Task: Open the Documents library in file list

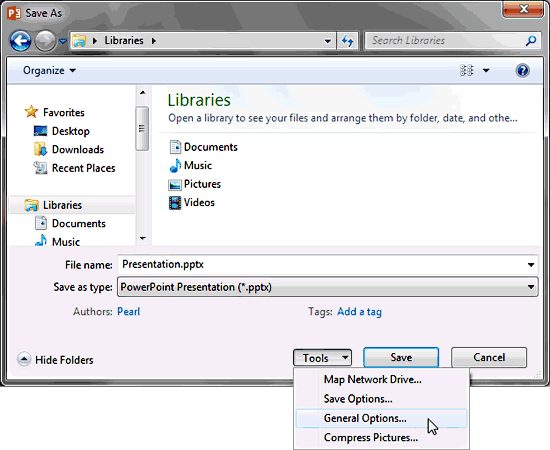Action: click(210, 147)
